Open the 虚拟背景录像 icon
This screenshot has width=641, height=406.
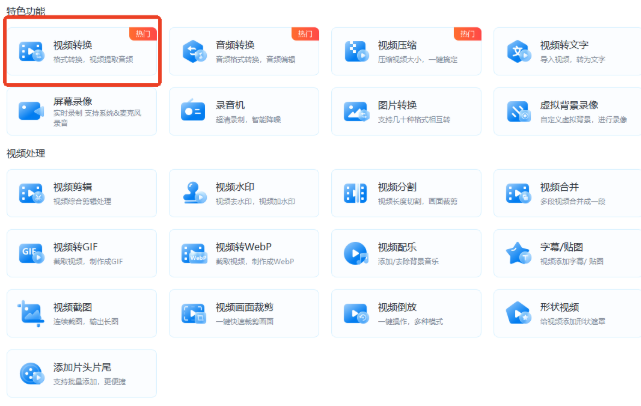click(x=518, y=112)
